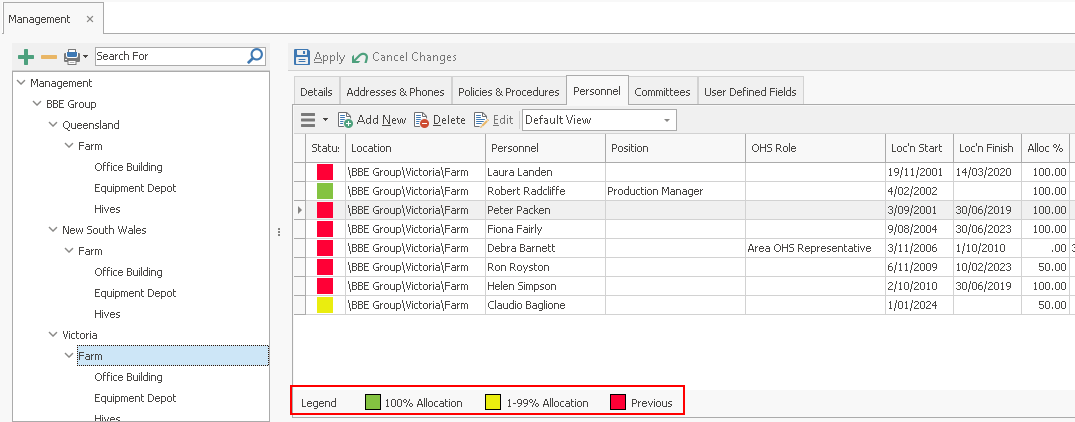The image size is (1075, 422).
Task: Open the User Defined Fields tab
Action: click(750, 92)
